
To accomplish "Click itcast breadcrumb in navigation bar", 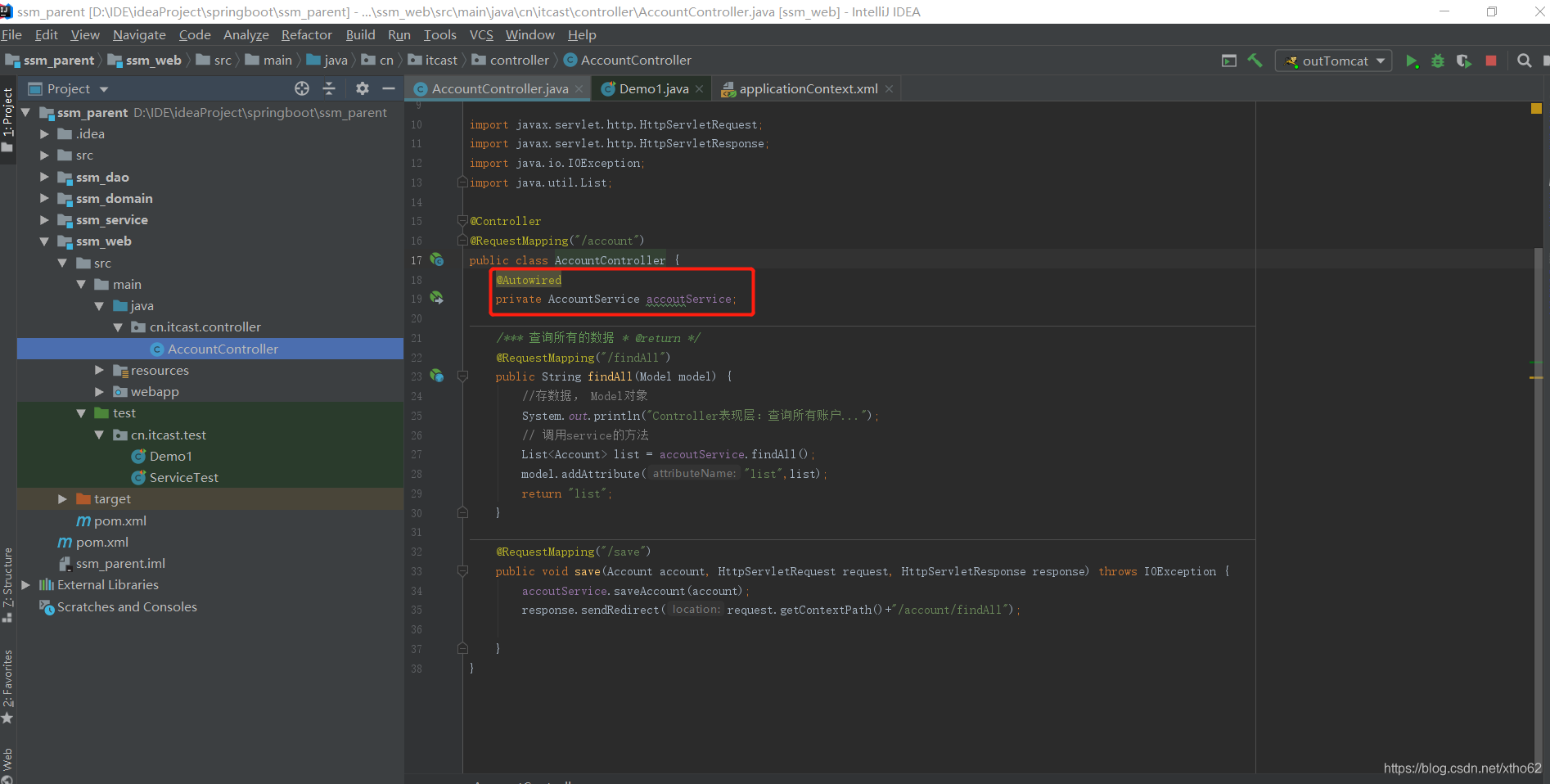I will click(433, 60).
